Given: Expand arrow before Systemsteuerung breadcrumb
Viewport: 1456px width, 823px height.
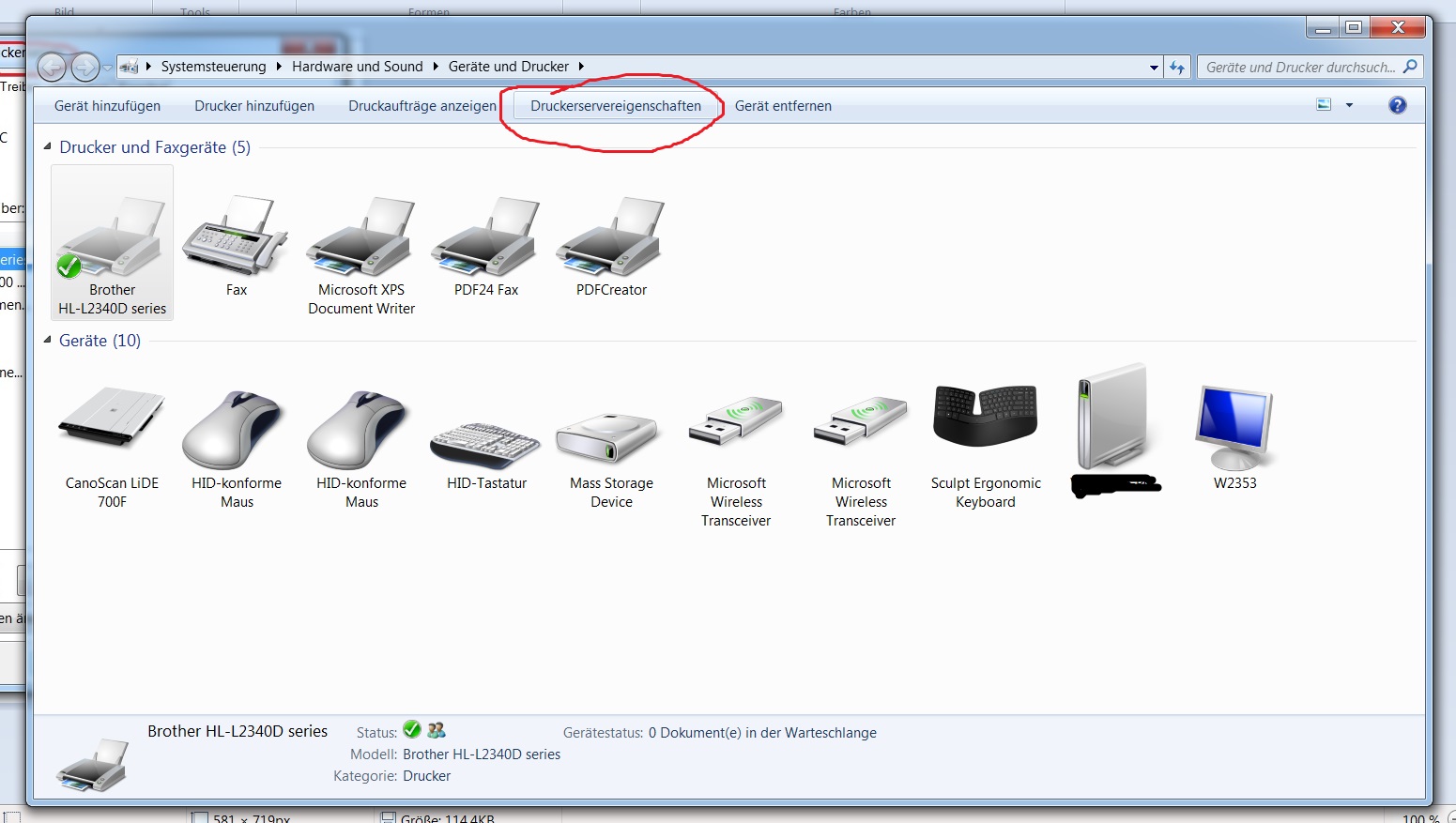Looking at the screenshot, I should [x=148, y=67].
